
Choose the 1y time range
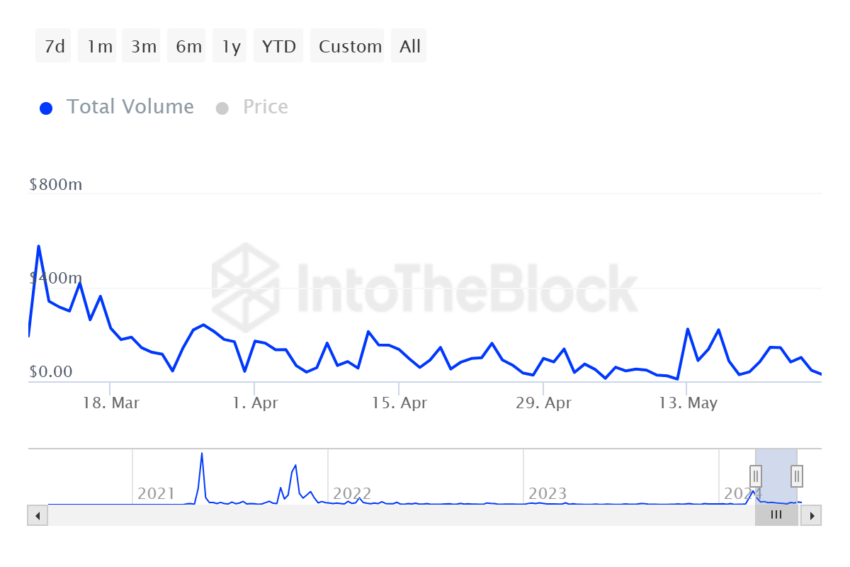pos(229,46)
